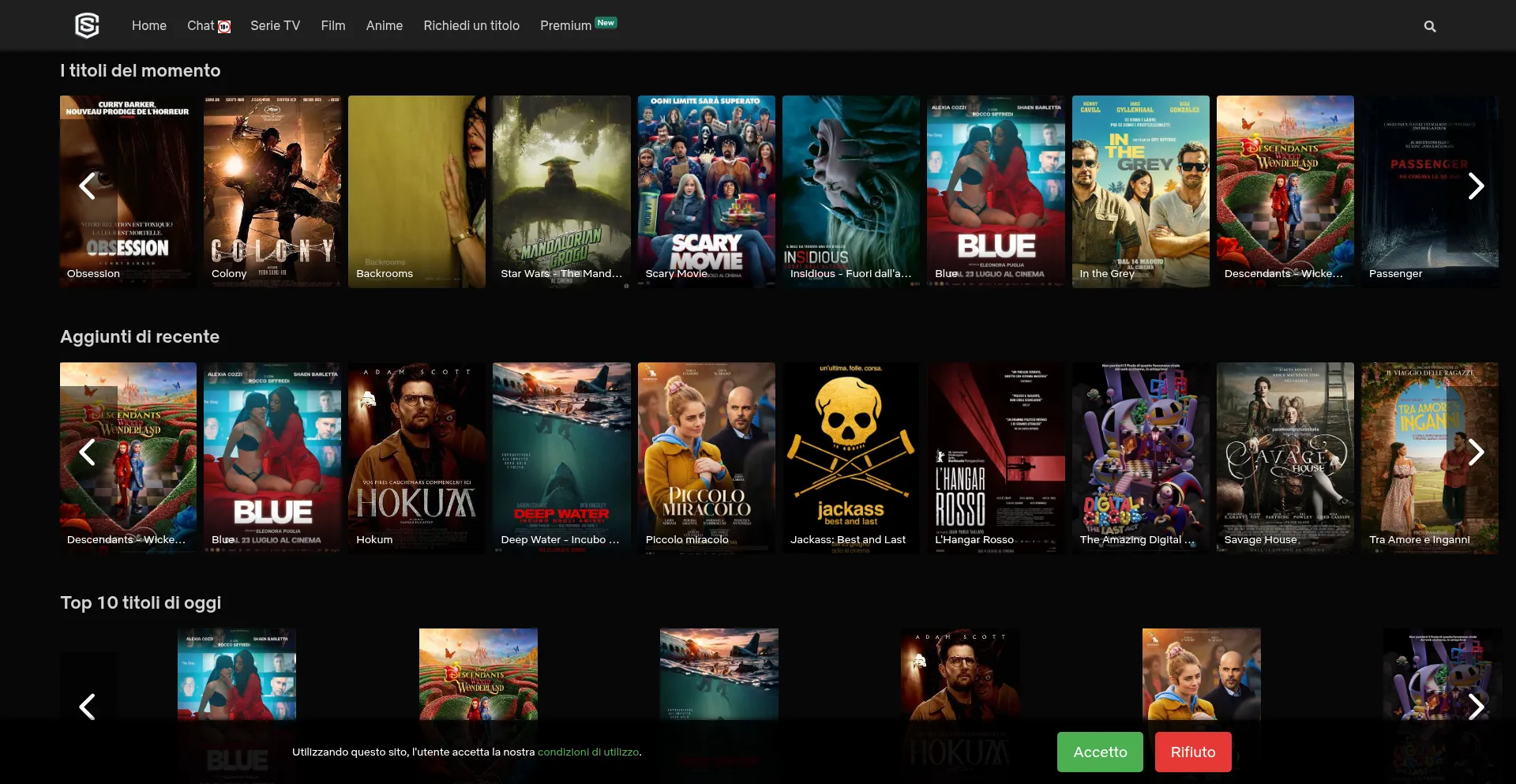Screen dimensions: 1516x784
Task: Open Hokum poster in Aggiunti di recente
Action: click(417, 458)
